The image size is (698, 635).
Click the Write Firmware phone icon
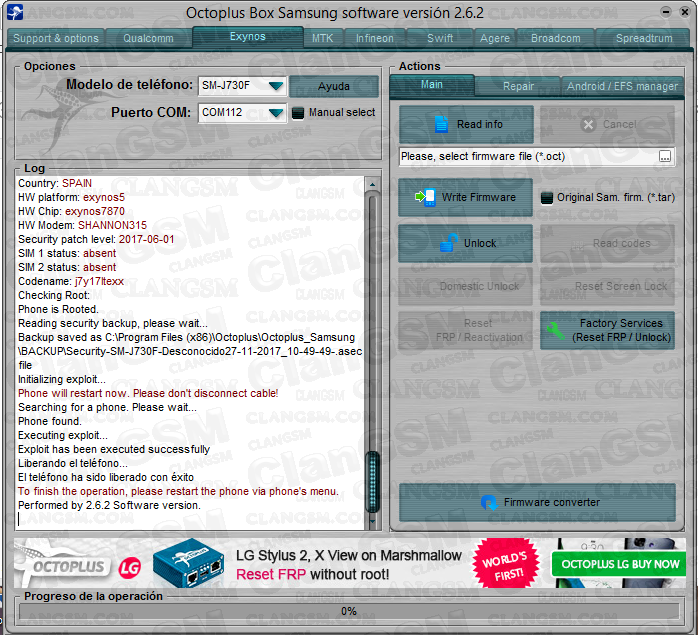pyautogui.click(x=425, y=197)
